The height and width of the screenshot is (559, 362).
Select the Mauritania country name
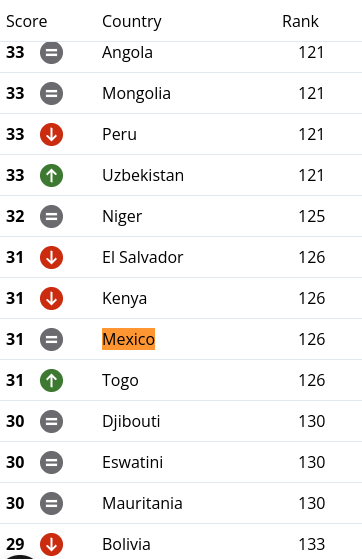coord(142,503)
